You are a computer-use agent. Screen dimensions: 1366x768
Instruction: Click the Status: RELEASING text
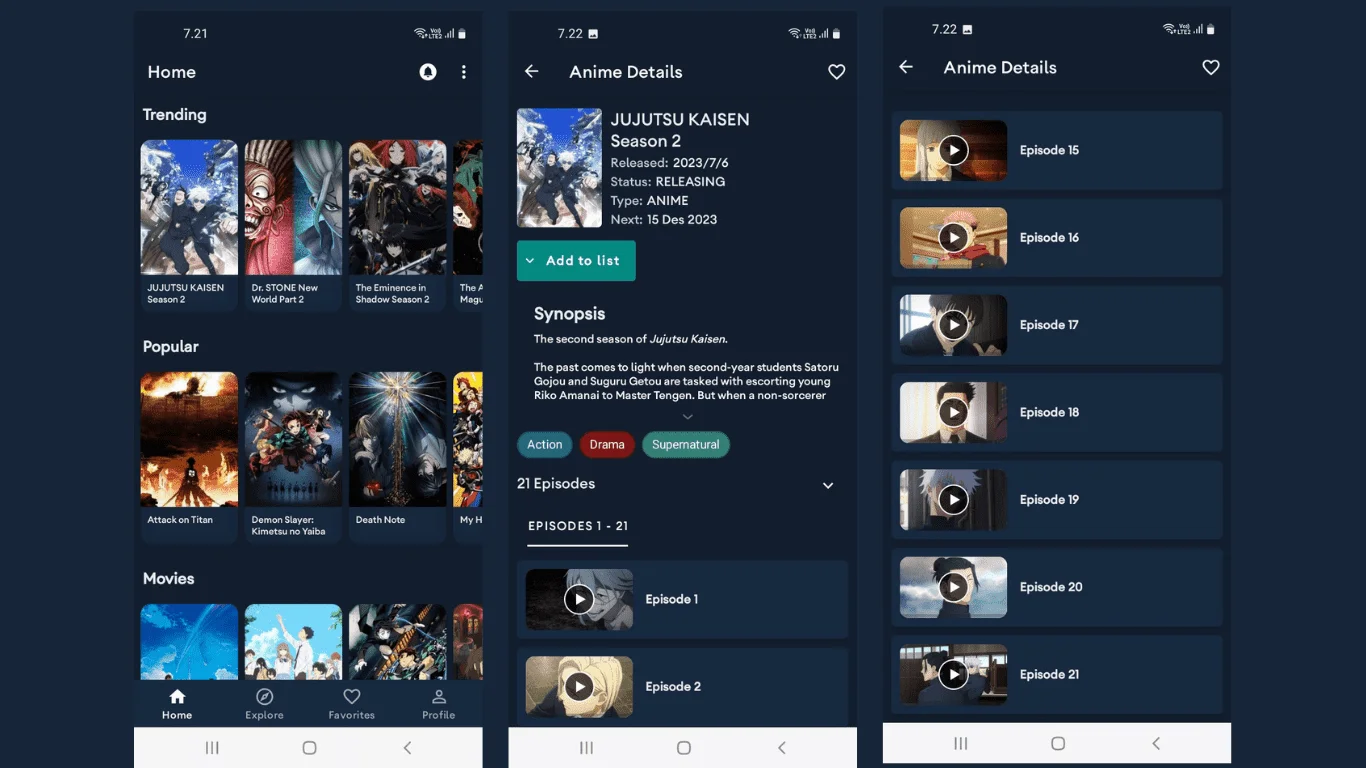point(668,182)
